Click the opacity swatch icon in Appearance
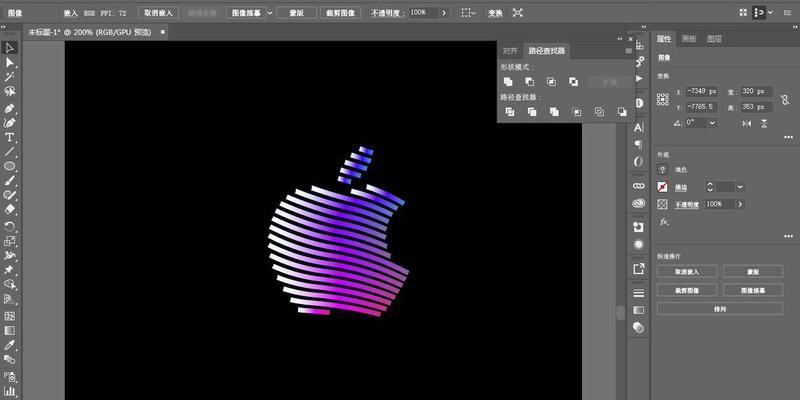This screenshot has height=400, width=800. (x=663, y=204)
